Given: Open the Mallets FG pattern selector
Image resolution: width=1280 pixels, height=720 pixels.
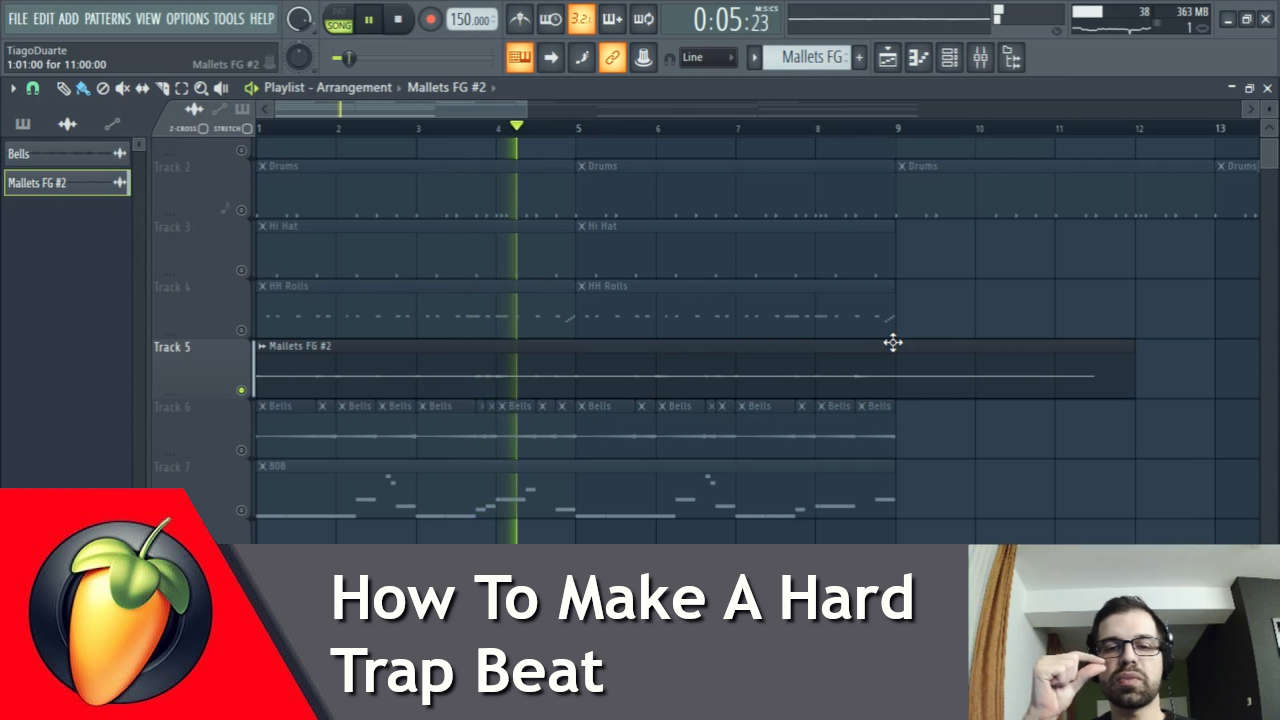Looking at the screenshot, I should coord(806,57).
